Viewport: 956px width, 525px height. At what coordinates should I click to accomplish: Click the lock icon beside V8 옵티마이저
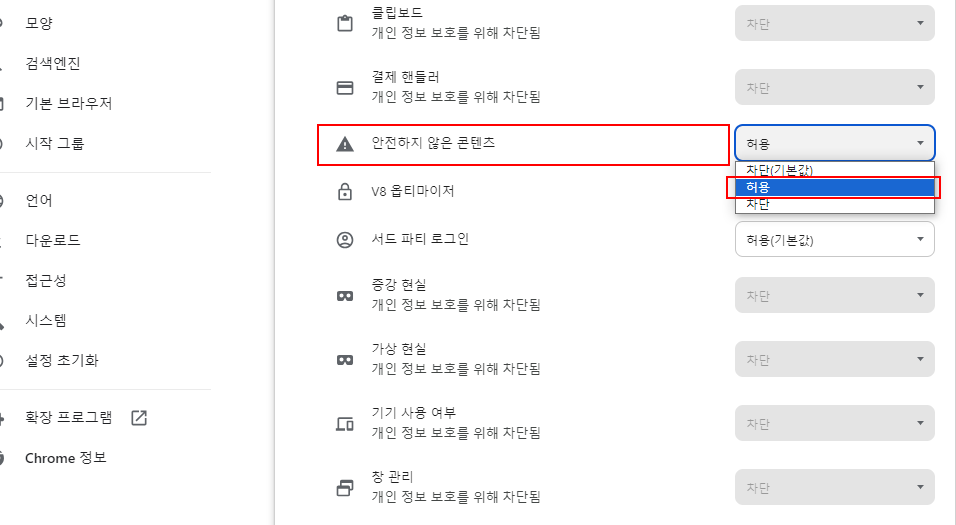click(x=345, y=191)
